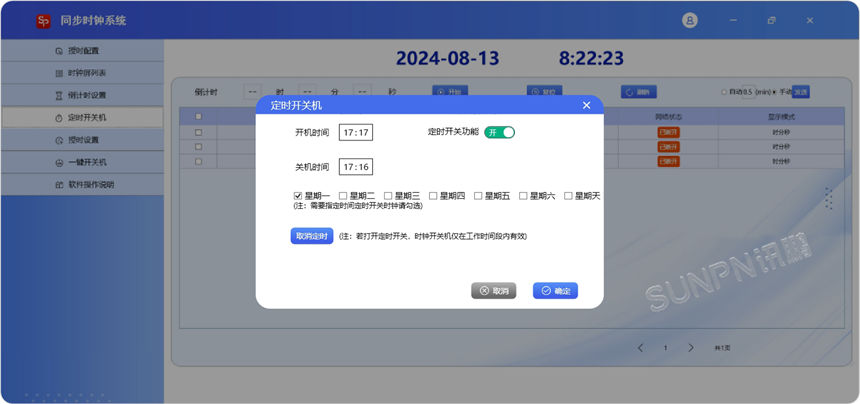The image size is (860, 404).
Task: Go to next page with right arrow
Action: tap(691, 348)
